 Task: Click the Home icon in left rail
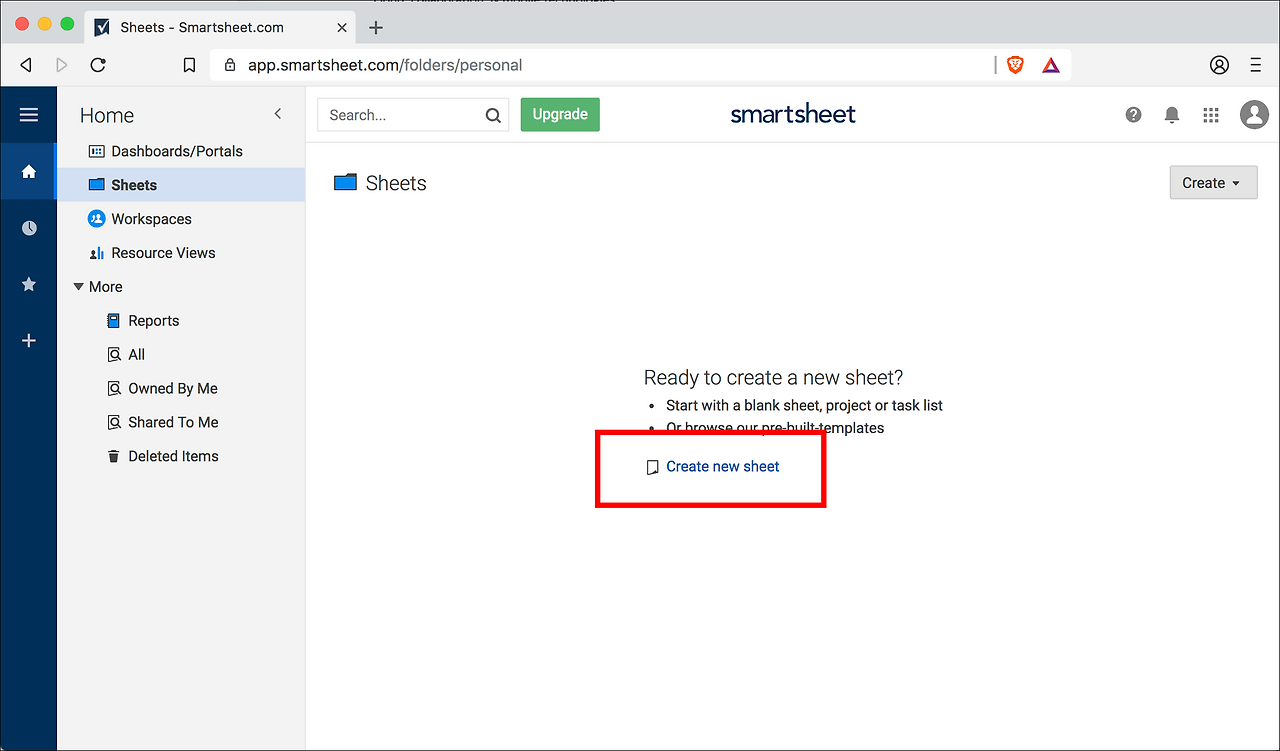pos(29,171)
